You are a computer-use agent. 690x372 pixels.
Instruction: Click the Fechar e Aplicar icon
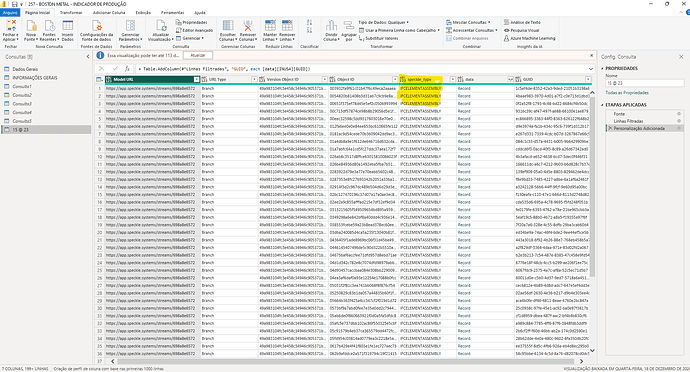point(11,26)
